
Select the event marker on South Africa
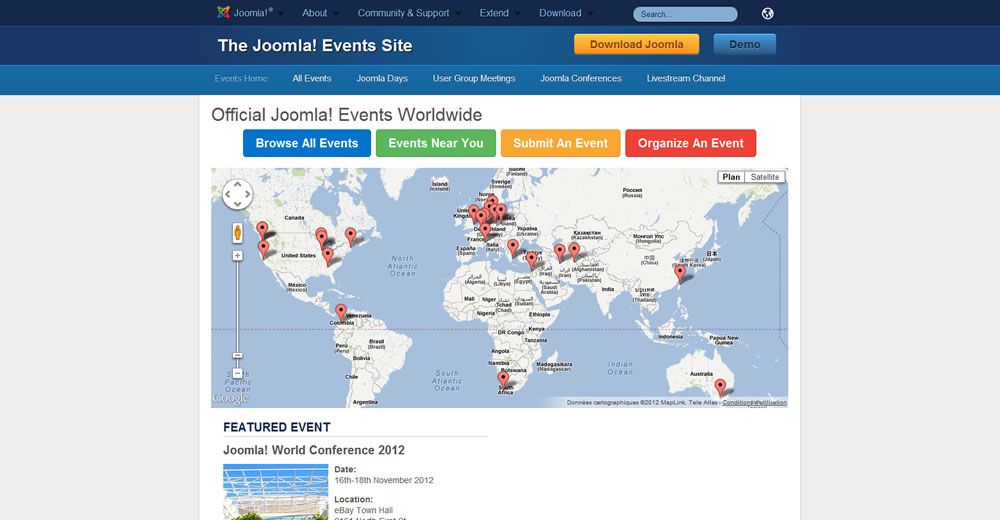coord(504,380)
